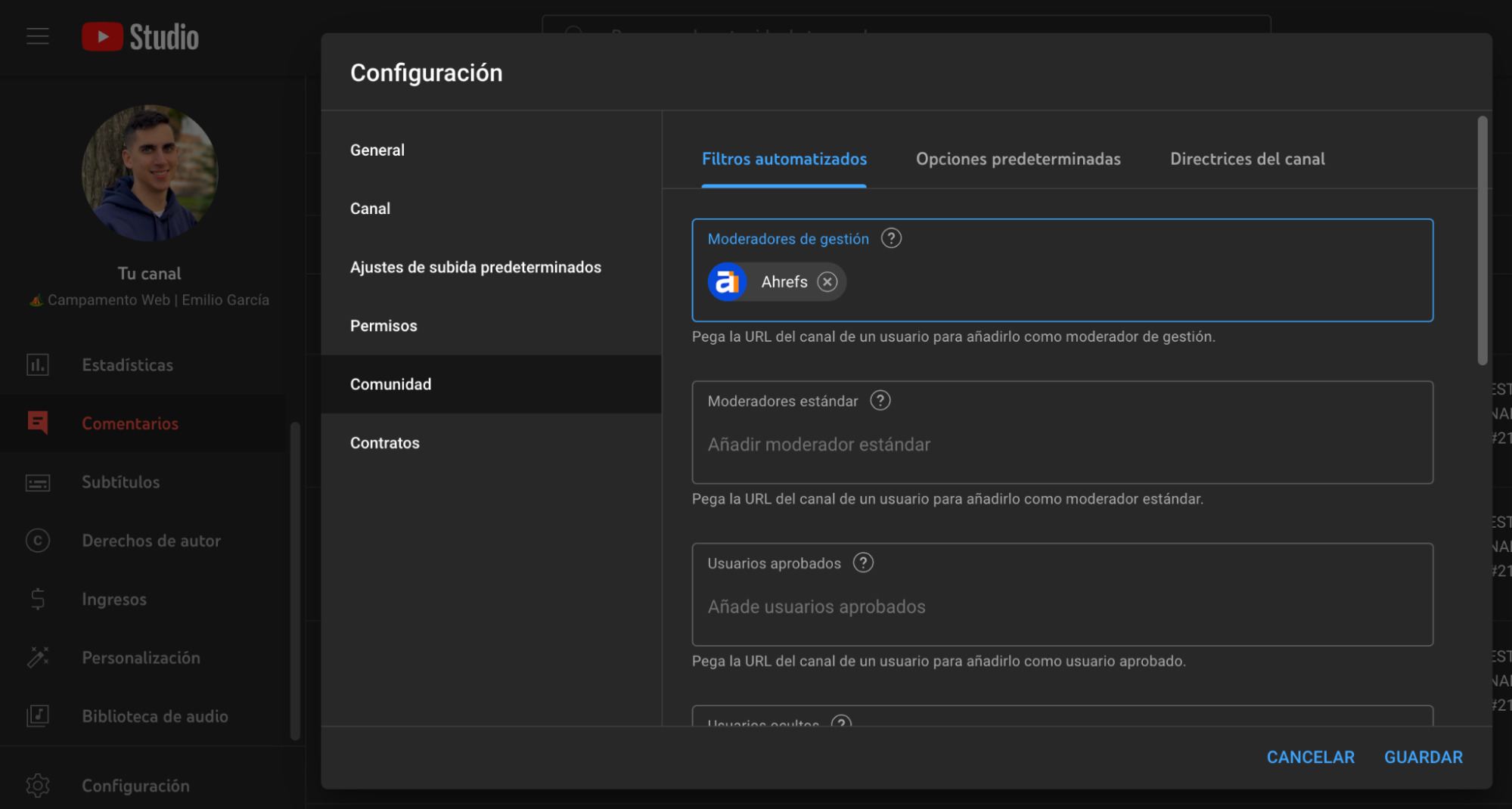Open the Subtítulos section
1512x809 pixels.
click(x=120, y=482)
